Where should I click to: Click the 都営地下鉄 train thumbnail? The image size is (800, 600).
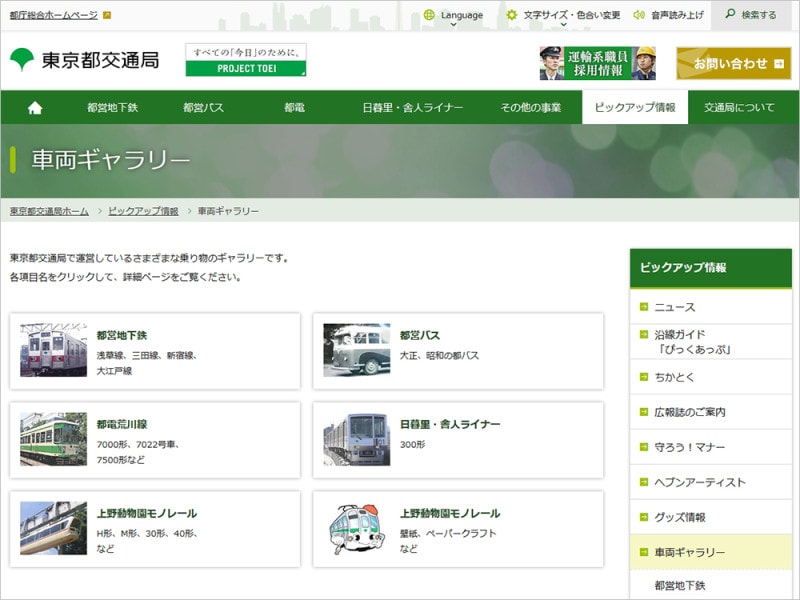(53, 350)
